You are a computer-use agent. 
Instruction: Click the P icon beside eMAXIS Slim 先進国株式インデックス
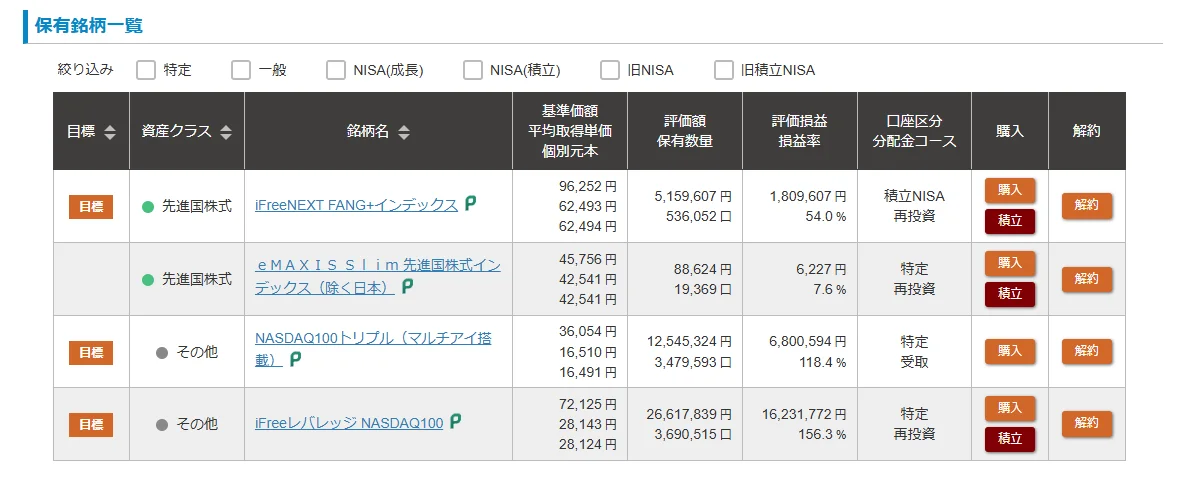[x=408, y=286]
